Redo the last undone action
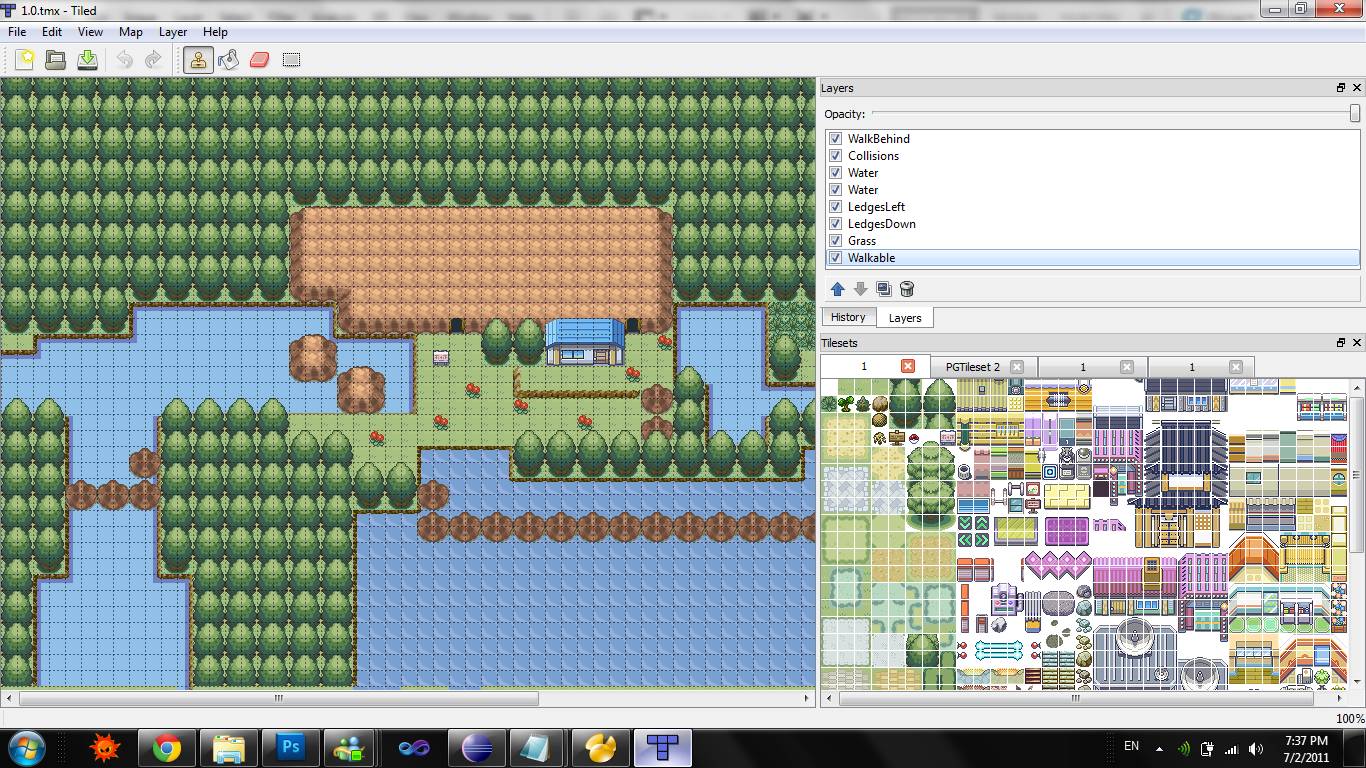The width and height of the screenshot is (1366, 768). pyautogui.click(x=153, y=60)
